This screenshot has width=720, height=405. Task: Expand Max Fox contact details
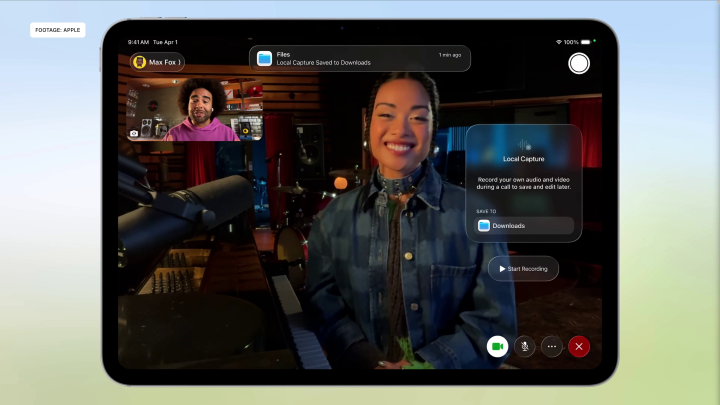coord(158,62)
